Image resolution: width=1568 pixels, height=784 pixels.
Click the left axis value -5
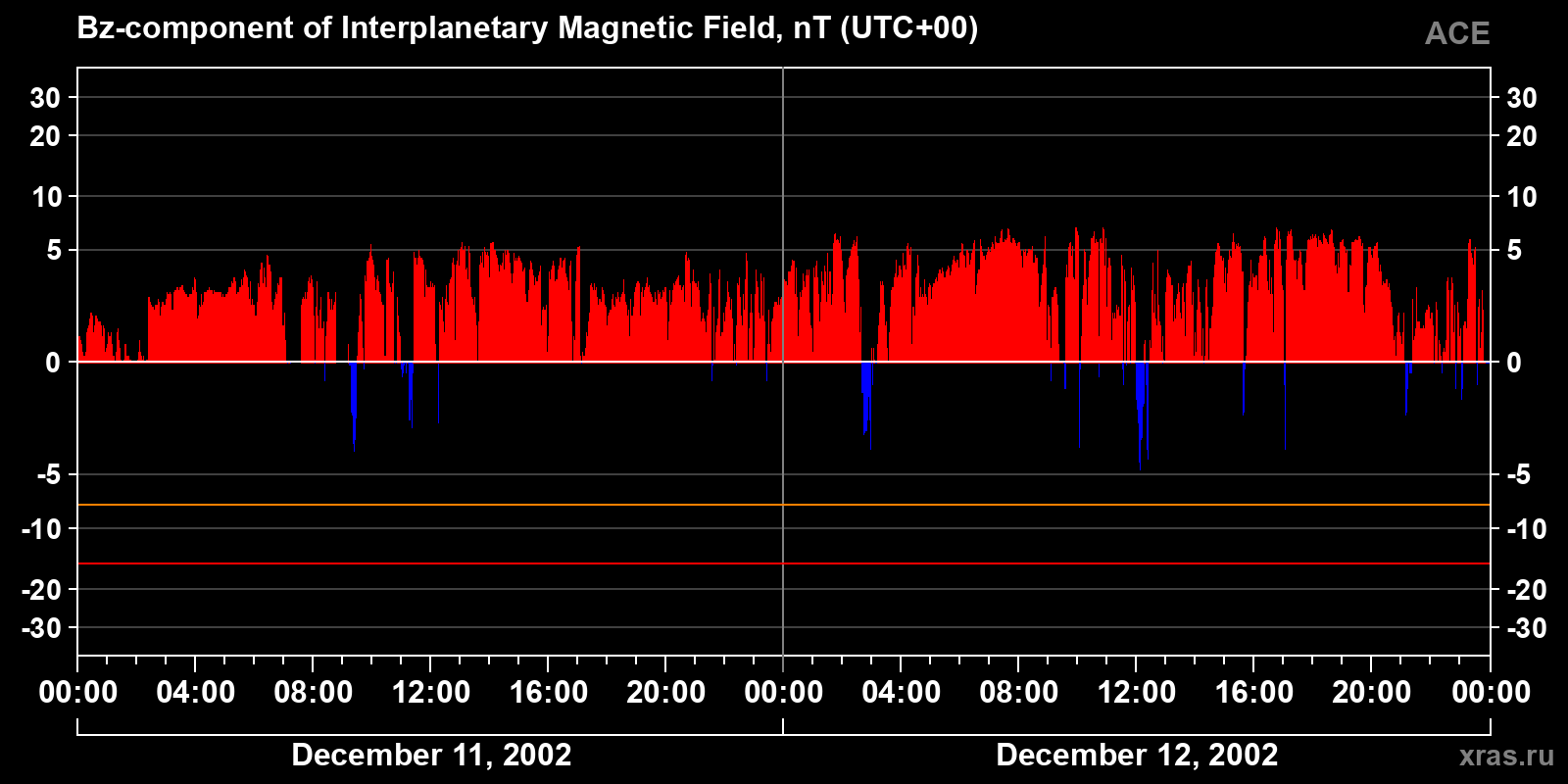49,474
